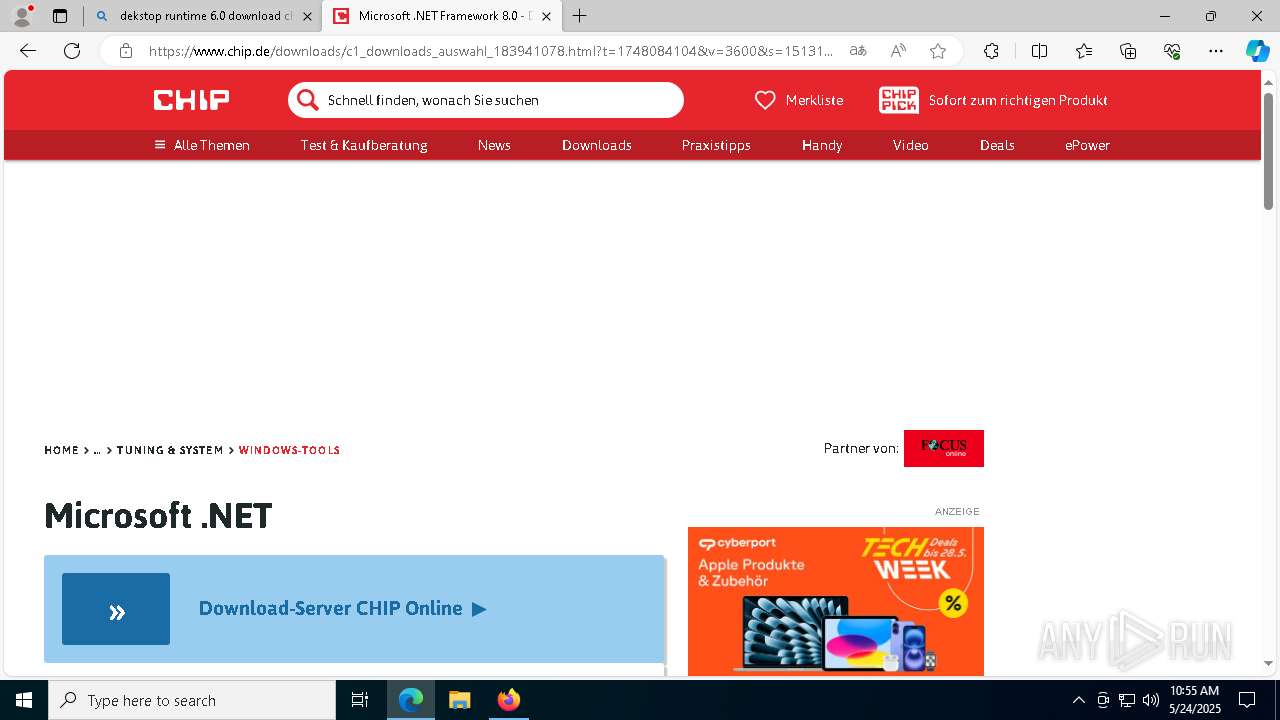
Task: Open the Praxistipps menu item
Action: click(x=716, y=145)
